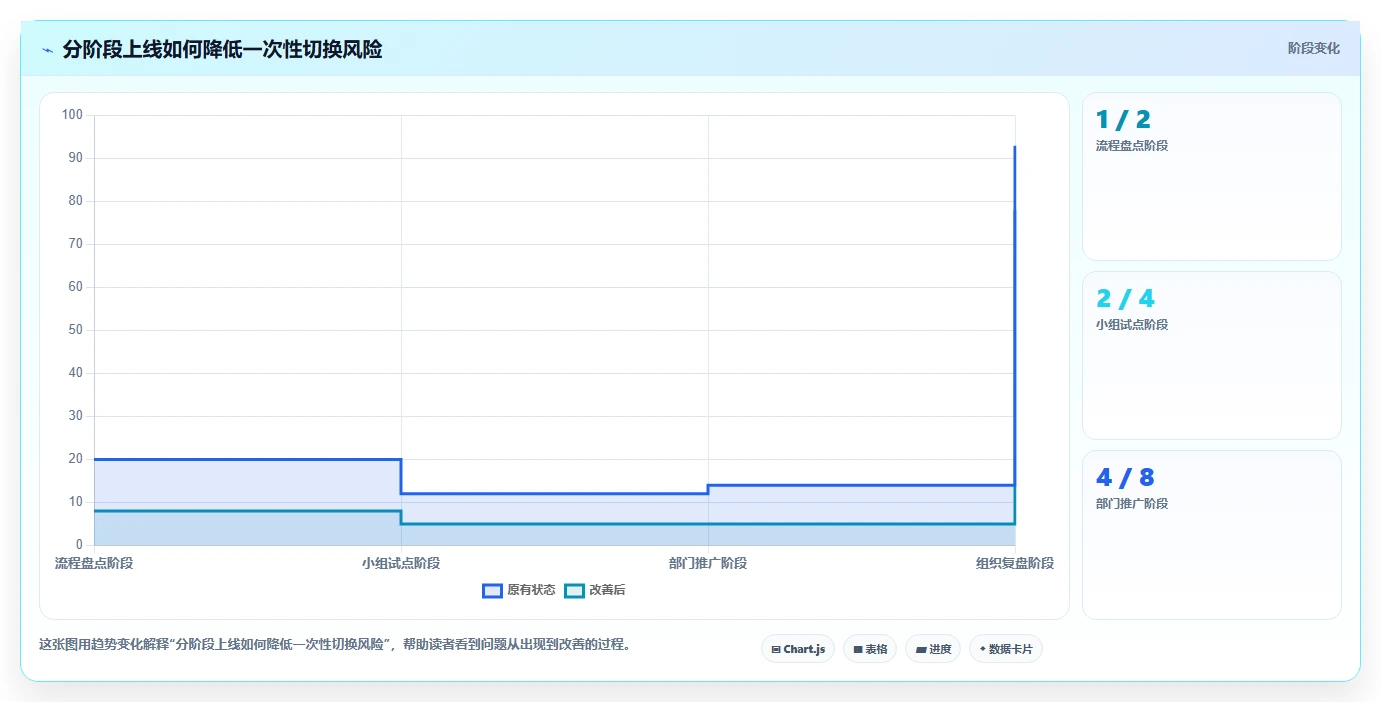Click the icon in the 表格 chip

pyautogui.click(x=858, y=649)
